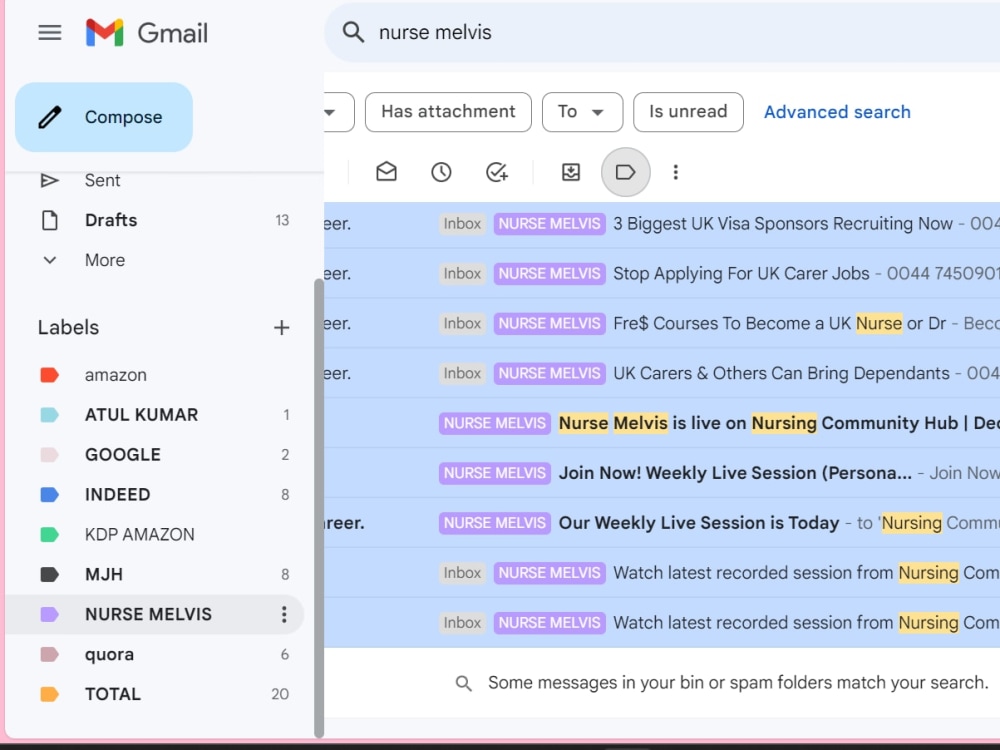Click the ATUL KUMAR label tag icon
This screenshot has height=750, width=1000.
coord(50,415)
